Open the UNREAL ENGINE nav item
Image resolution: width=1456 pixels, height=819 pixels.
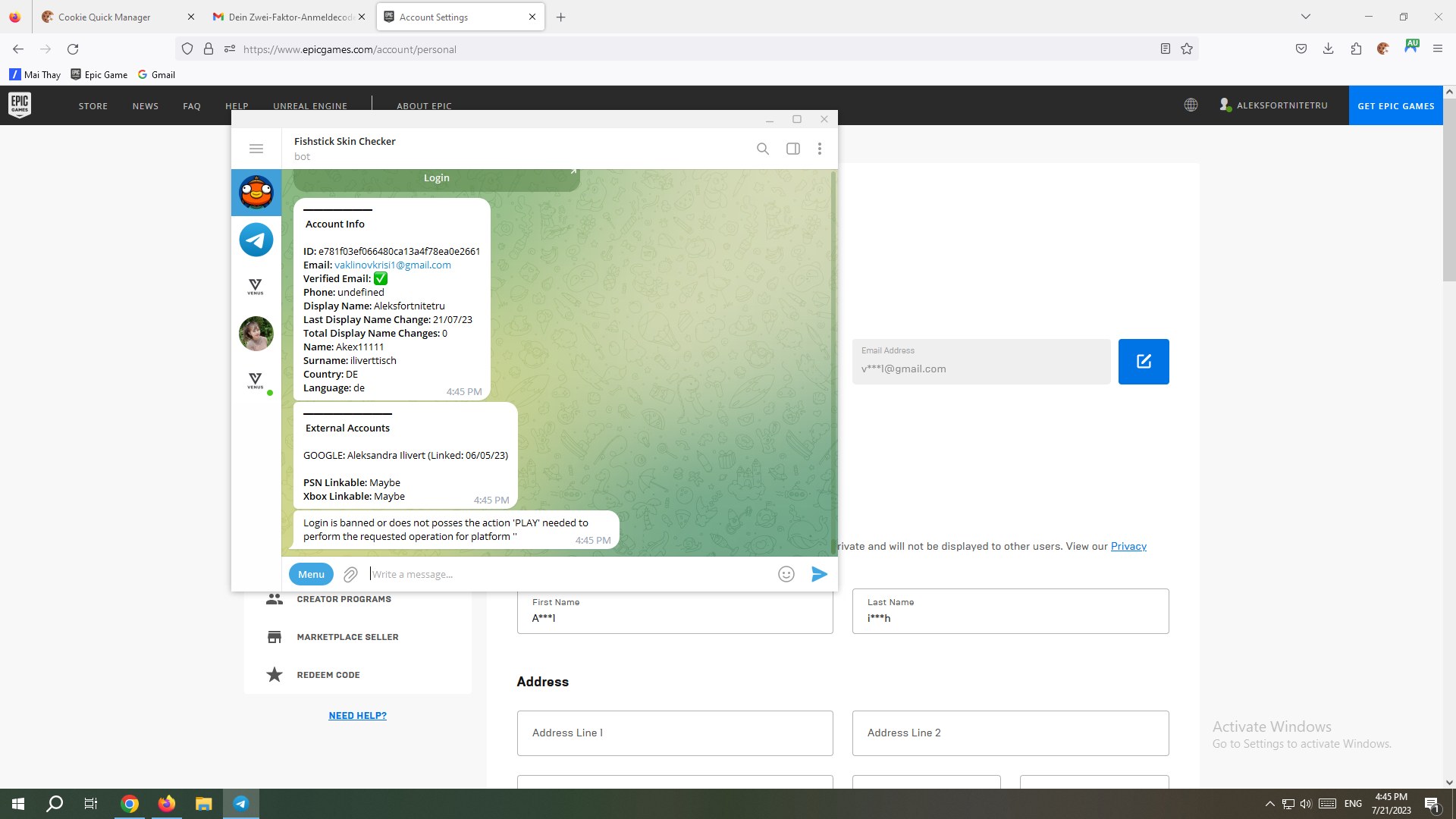[310, 106]
